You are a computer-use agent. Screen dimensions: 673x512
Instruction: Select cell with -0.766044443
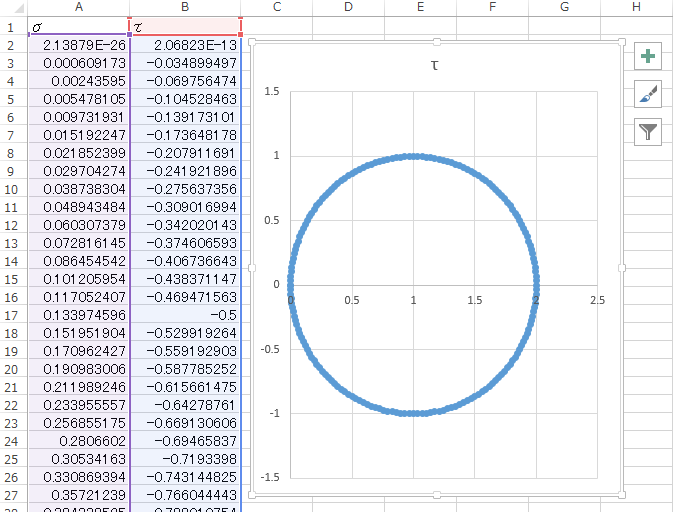pos(185,495)
